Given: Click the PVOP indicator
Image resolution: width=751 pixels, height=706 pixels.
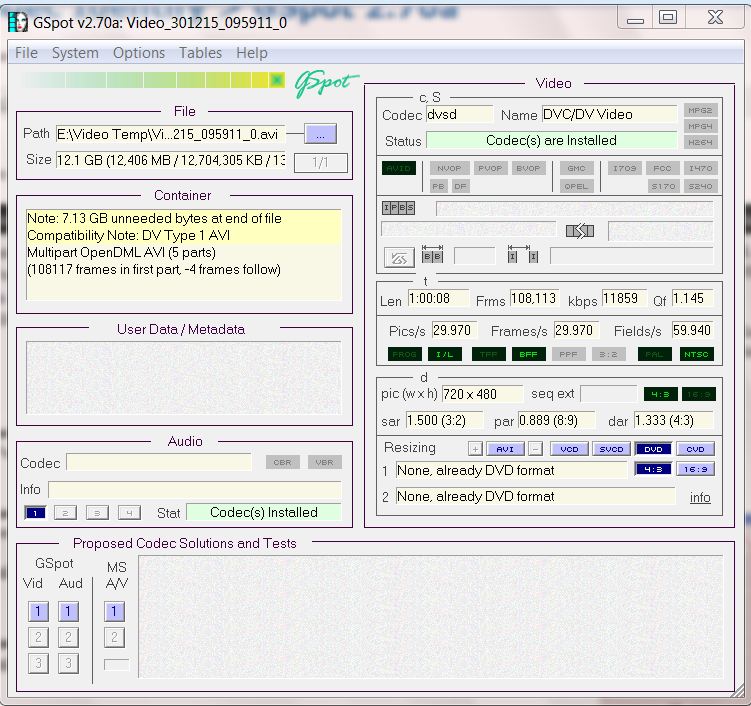Looking at the screenshot, I should (x=490, y=169).
